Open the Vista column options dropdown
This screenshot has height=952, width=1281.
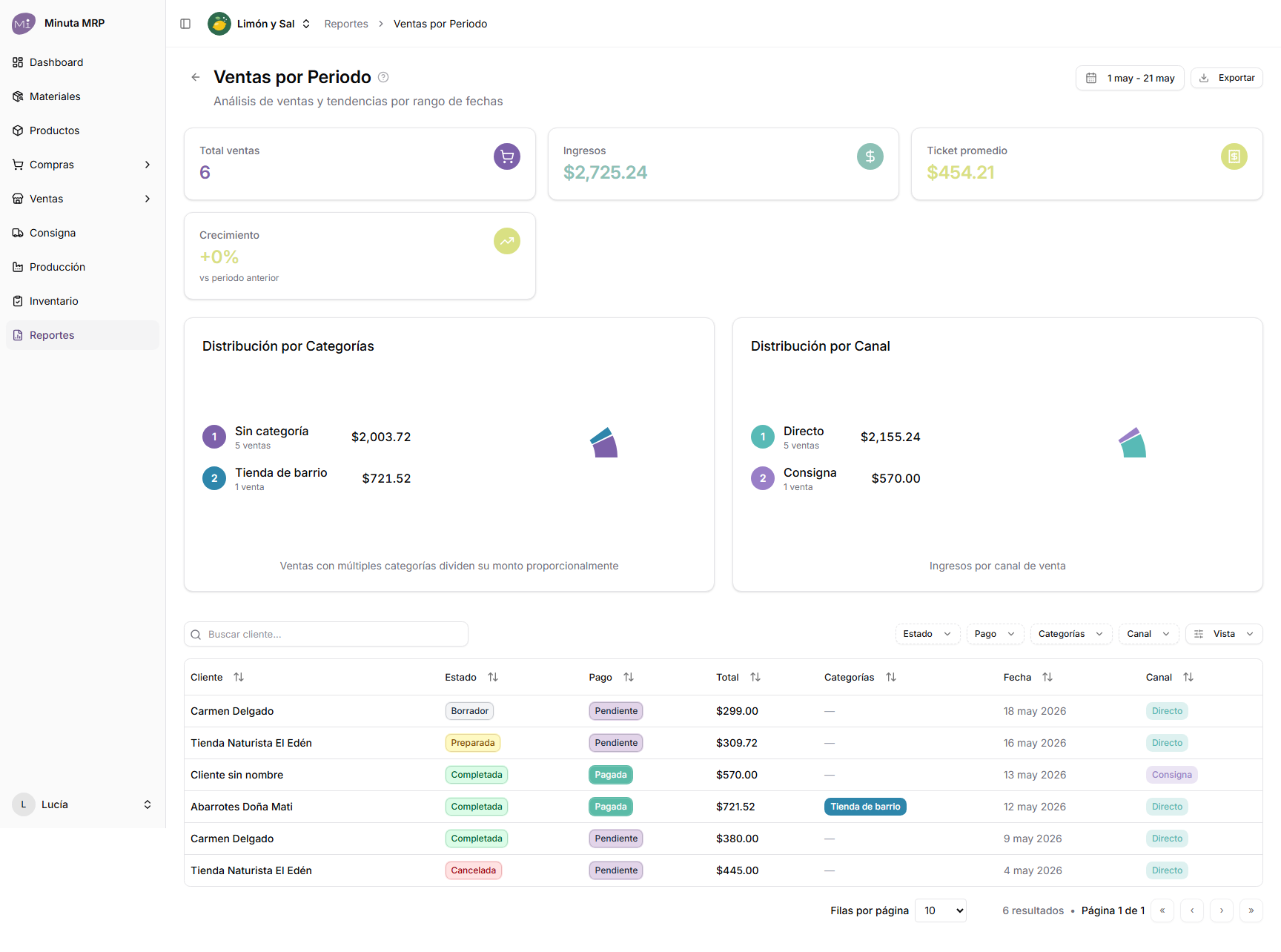(1224, 634)
